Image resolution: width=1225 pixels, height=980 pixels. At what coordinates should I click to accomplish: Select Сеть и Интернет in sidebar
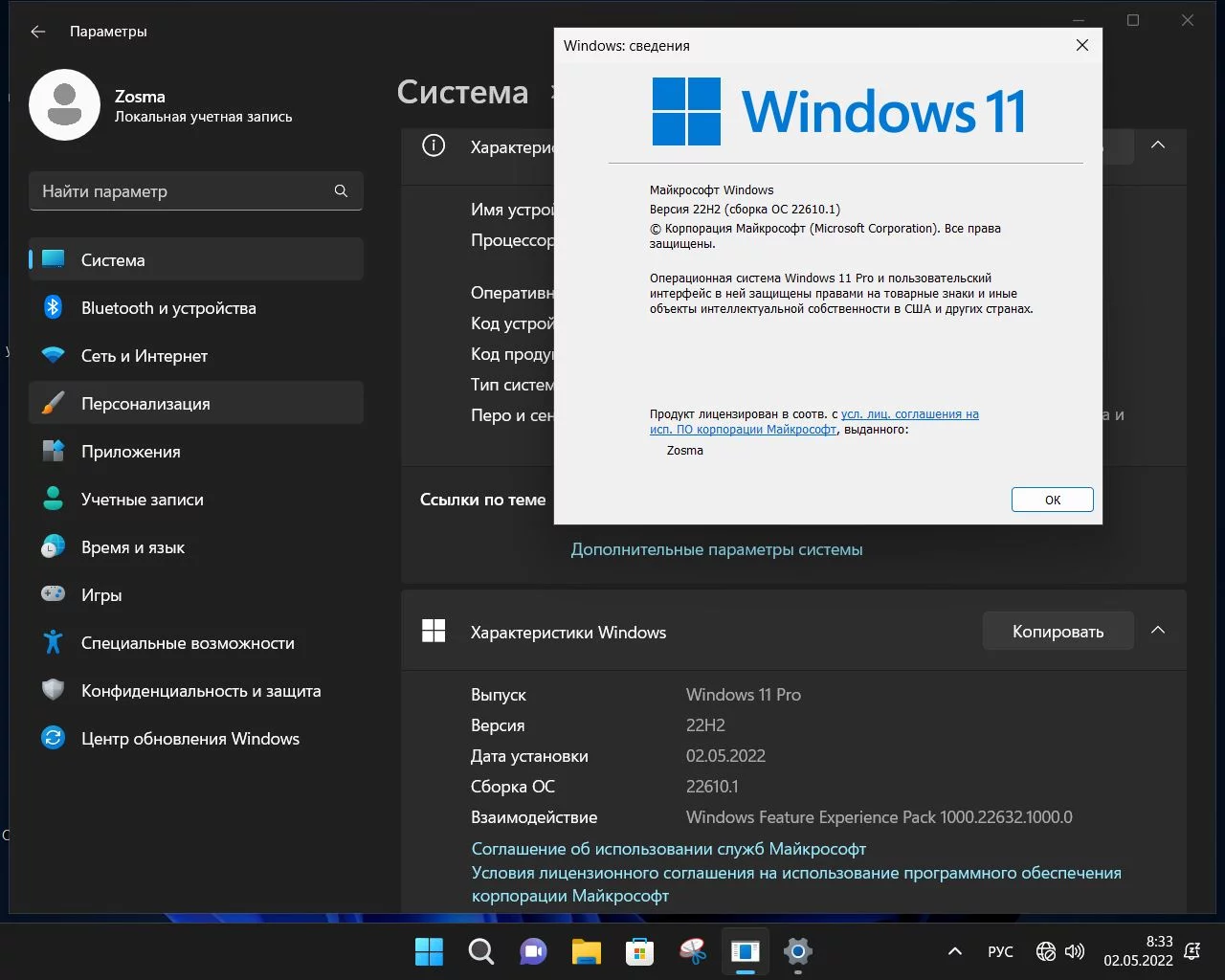click(145, 356)
